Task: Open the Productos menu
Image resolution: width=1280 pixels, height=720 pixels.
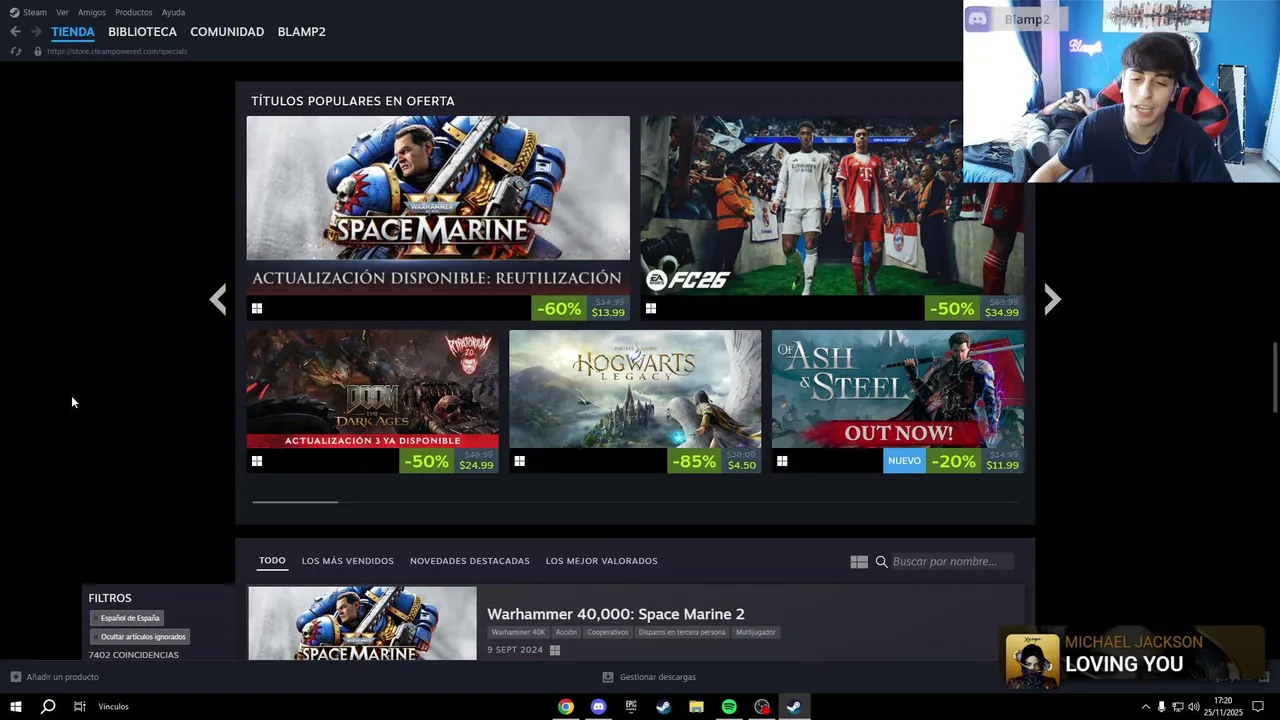Action: (134, 12)
